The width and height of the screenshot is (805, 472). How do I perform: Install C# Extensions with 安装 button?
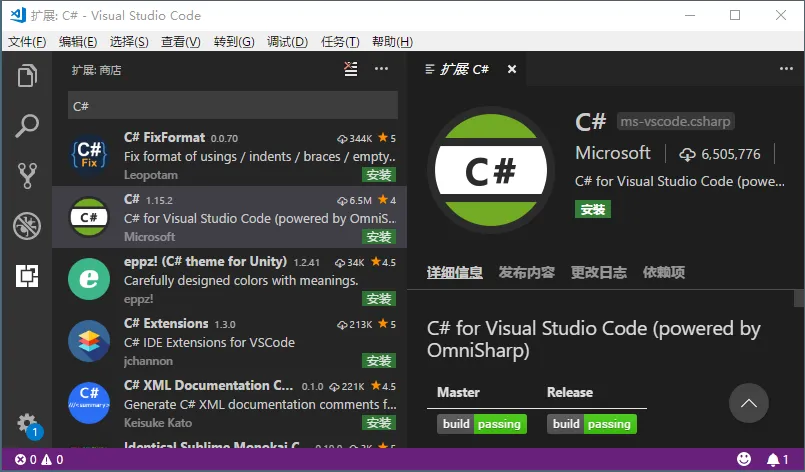[x=379, y=361]
